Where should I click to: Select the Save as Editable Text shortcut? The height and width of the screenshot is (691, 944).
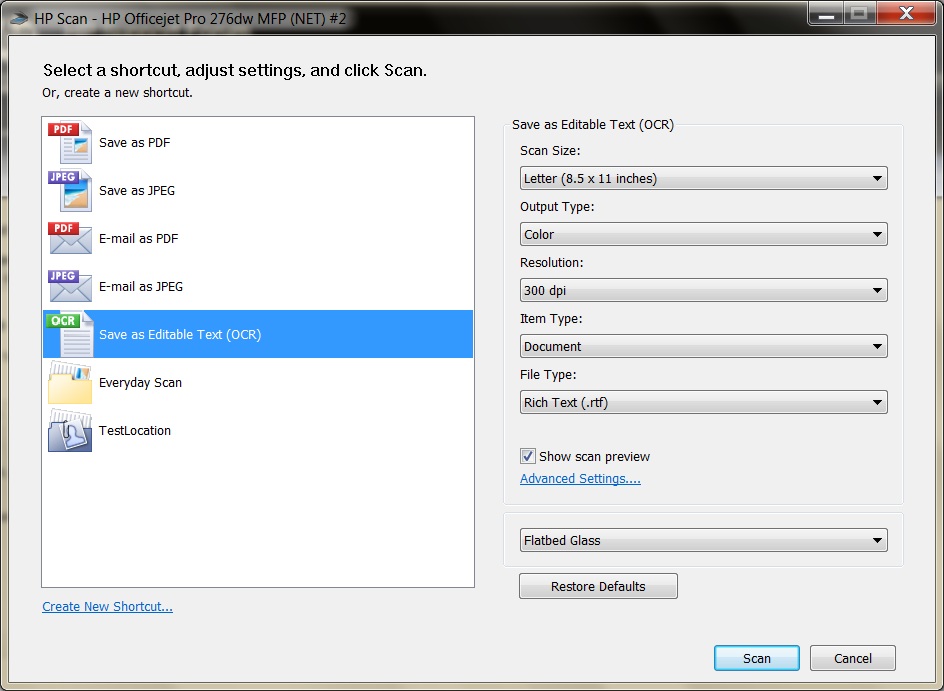click(200, 334)
